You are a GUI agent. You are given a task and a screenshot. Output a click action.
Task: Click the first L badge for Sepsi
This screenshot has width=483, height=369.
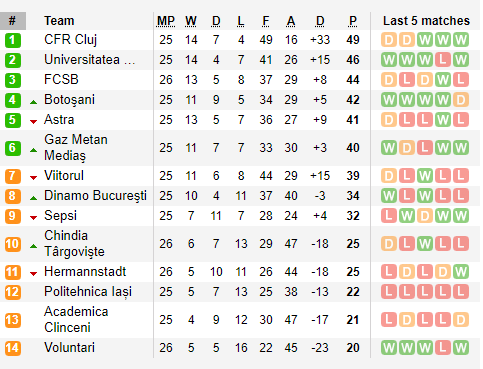tap(389, 216)
